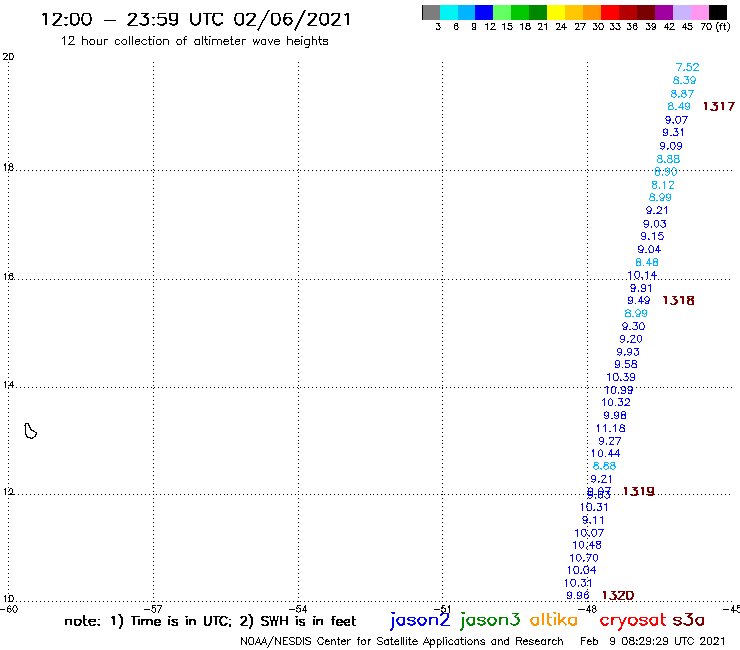Click the wave height value 9.30
The width and height of the screenshot is (740, 650).
click(x=633, y=326)
